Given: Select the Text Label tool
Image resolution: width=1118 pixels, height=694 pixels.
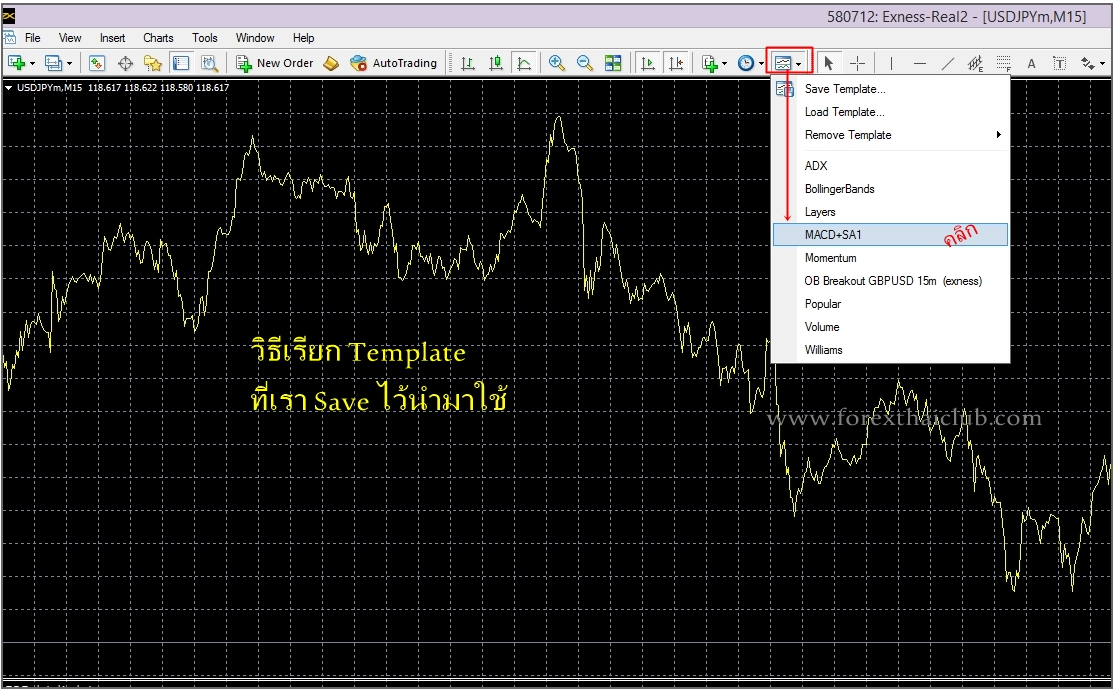Looking at the screenshot, I should tap(1060, 63).
